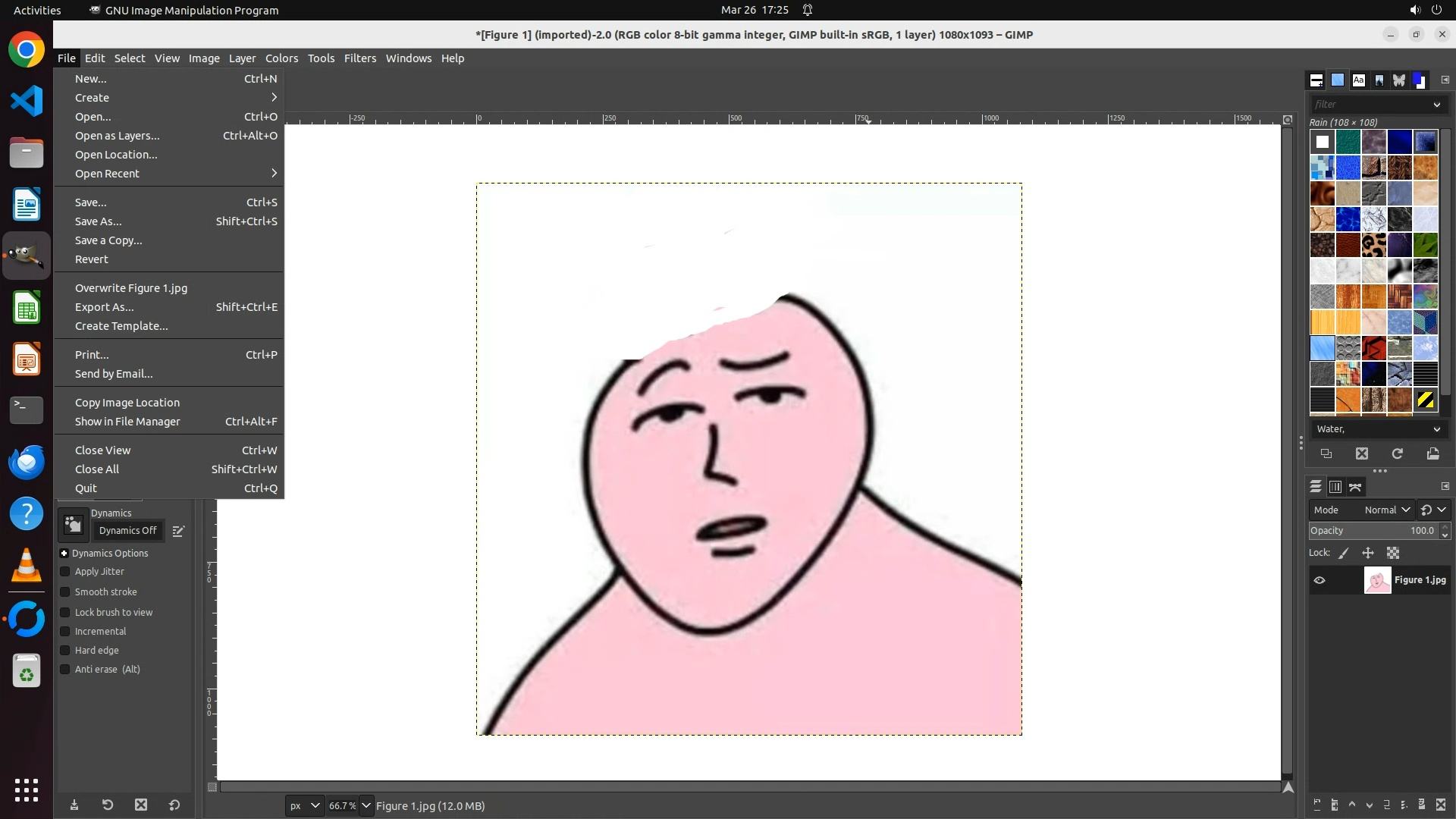
Task: Open the Fonts tab icon
Action: click(1358, 80)
